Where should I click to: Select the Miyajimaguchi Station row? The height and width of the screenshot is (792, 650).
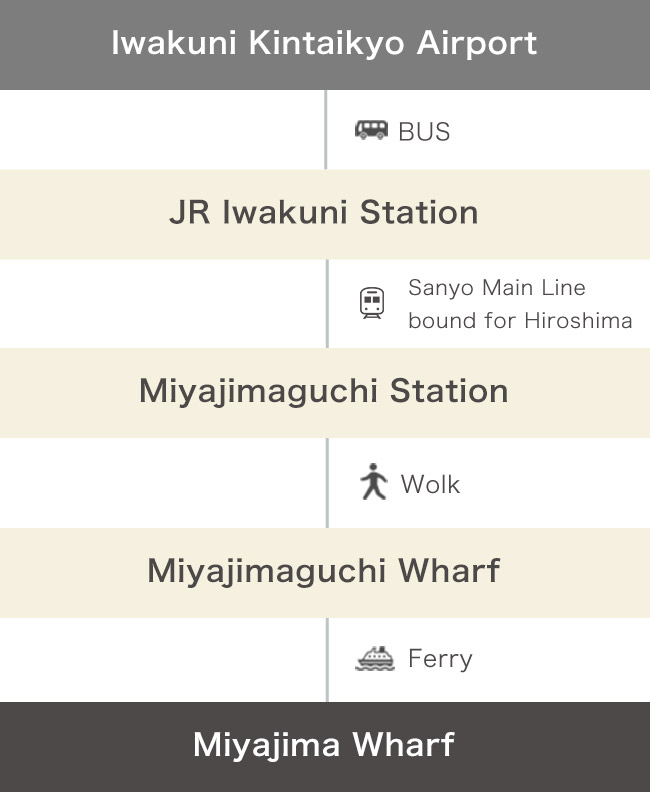pyautogui.click(x=325, y=393)
